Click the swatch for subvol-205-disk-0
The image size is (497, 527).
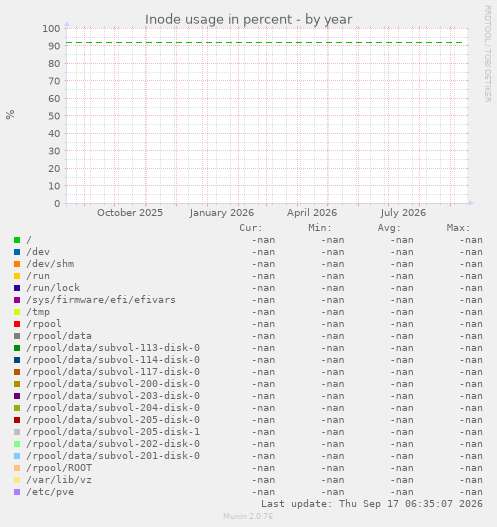17,420
